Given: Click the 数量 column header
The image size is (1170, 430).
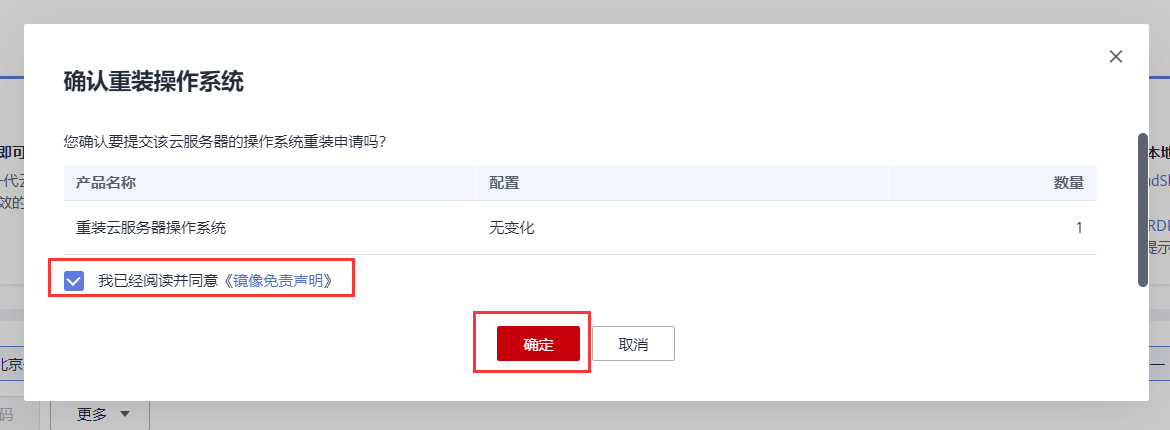Looking at the screenshot, I should [1068, 183].
